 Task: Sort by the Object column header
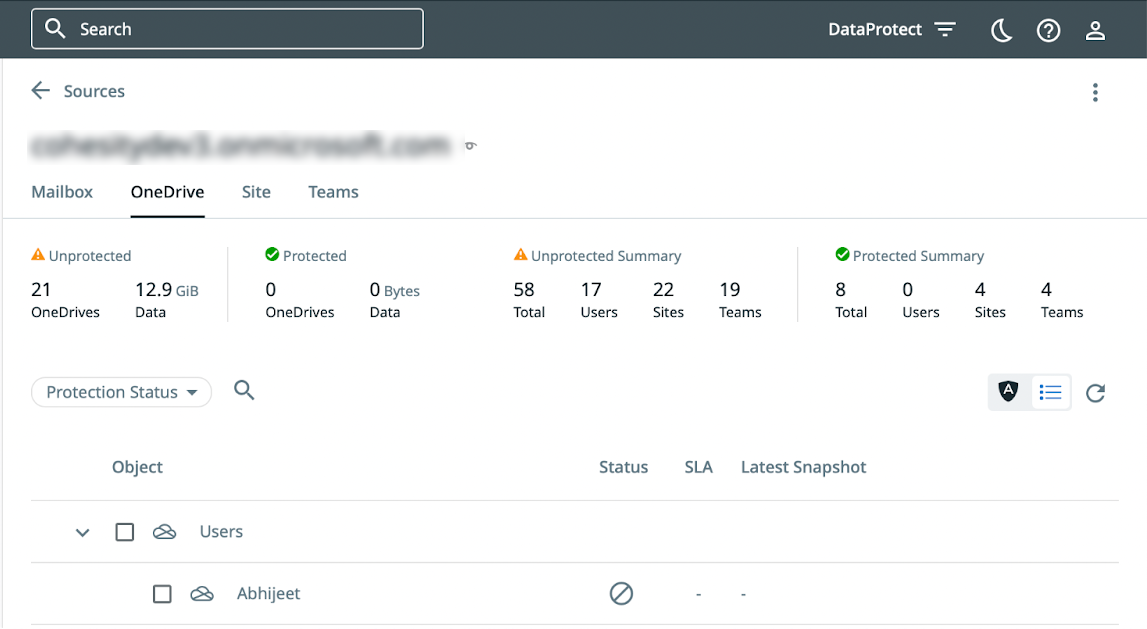coord(138,467)
